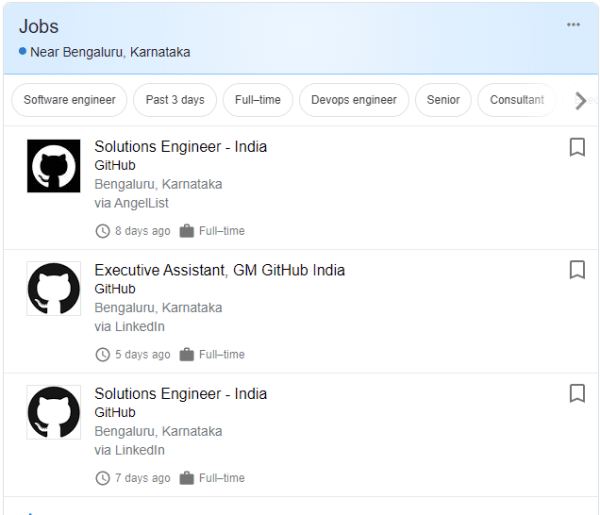Screen dimensions: 600x515
Task: Apply the "Past 3 days" filter chip
Action: click(175, 100)
